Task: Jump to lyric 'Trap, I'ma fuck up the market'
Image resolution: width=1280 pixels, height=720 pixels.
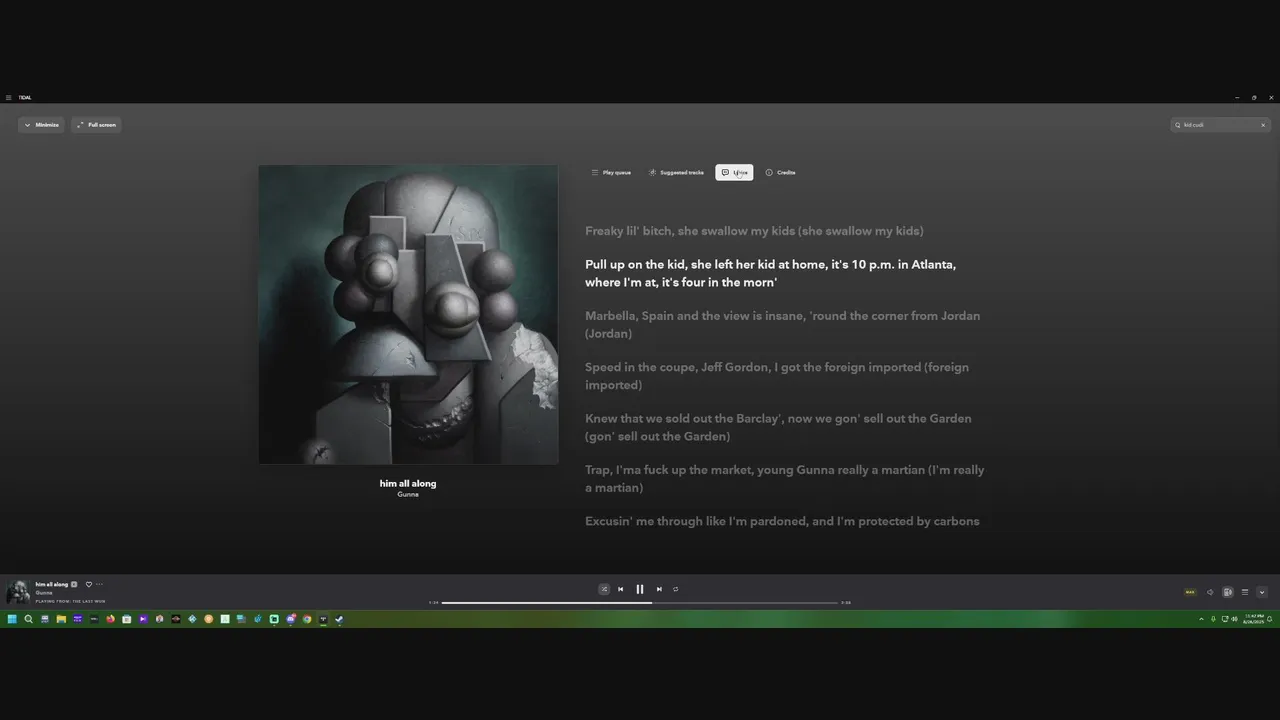Action: 785,479
